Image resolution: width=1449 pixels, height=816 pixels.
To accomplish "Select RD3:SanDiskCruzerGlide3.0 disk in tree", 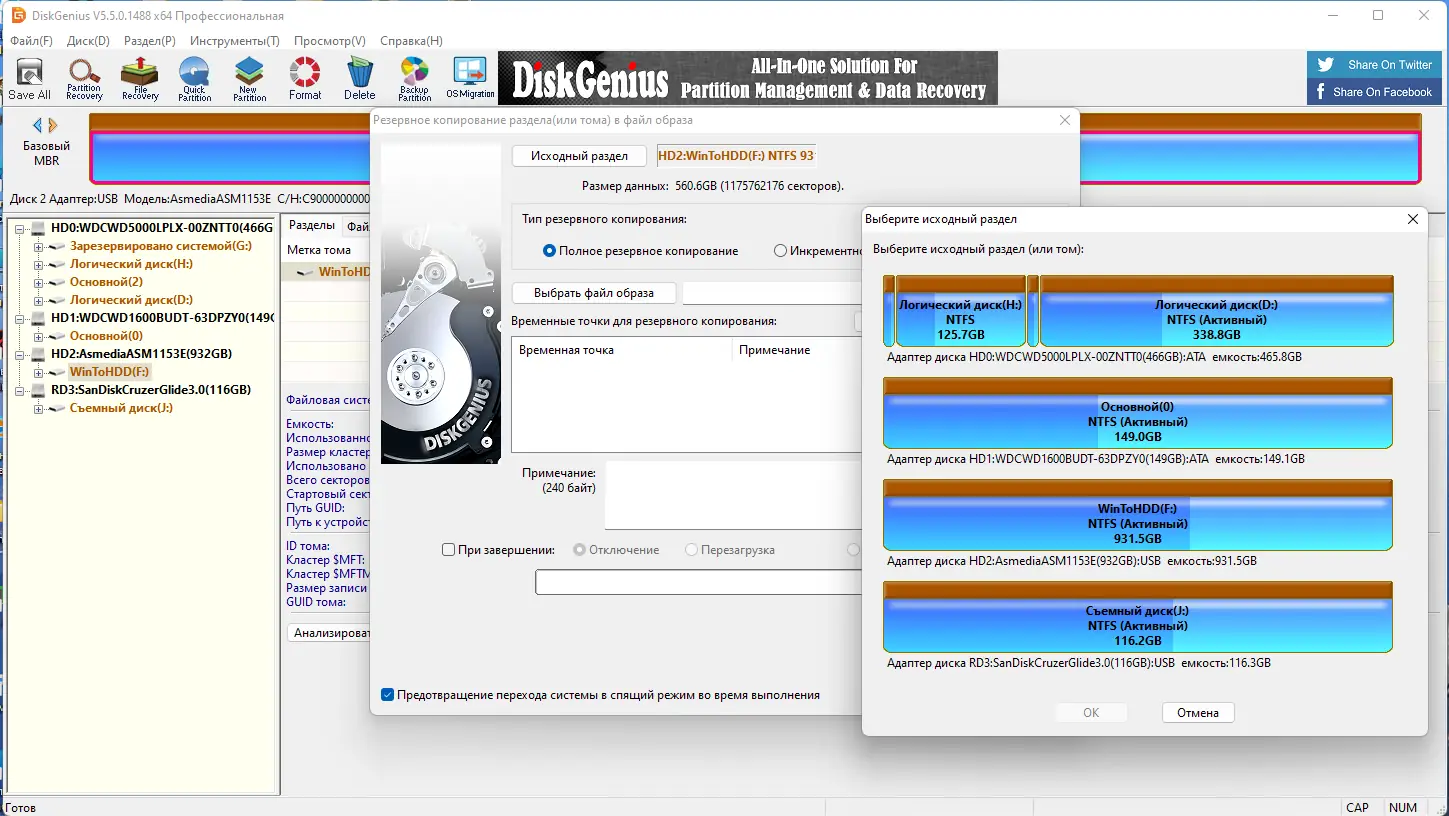I will pos(151,390).
